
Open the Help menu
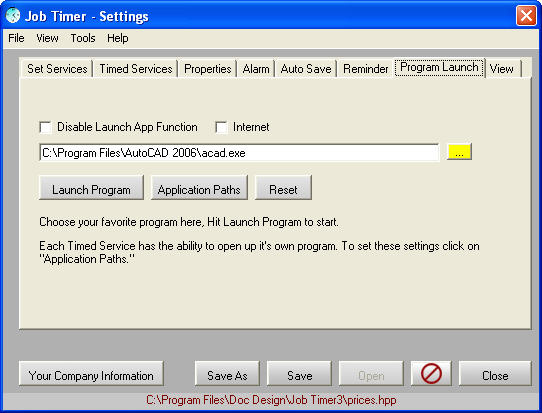pyautogui.click(x=118, y=38)
